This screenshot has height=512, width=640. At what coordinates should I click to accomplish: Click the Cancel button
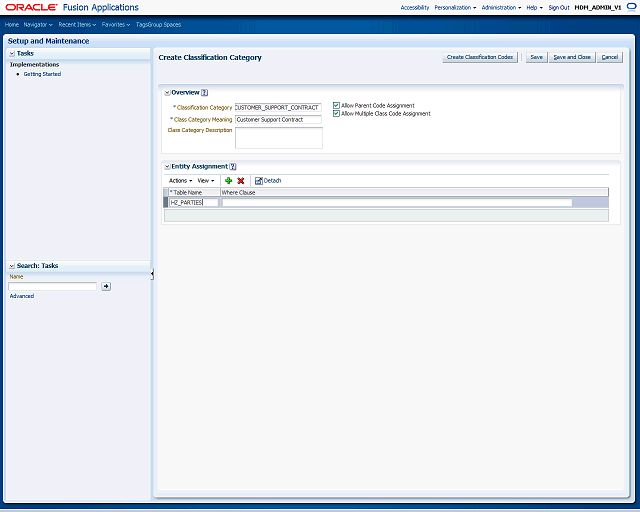(x=610, y=57)
